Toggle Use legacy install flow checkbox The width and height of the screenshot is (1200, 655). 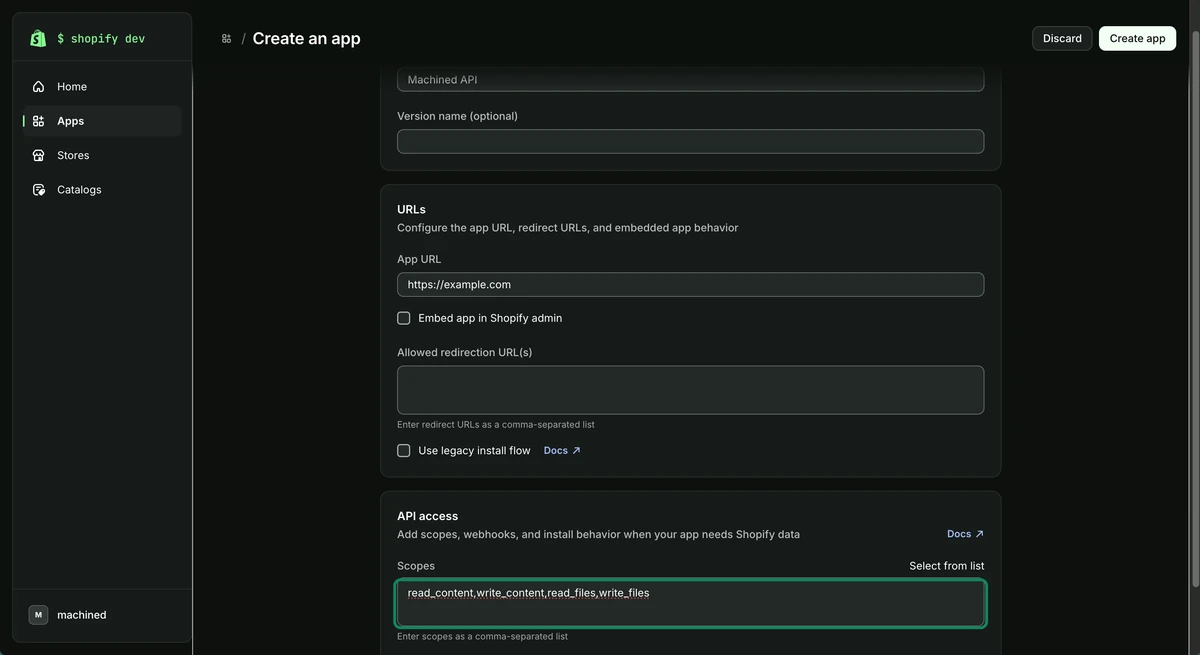404,451
